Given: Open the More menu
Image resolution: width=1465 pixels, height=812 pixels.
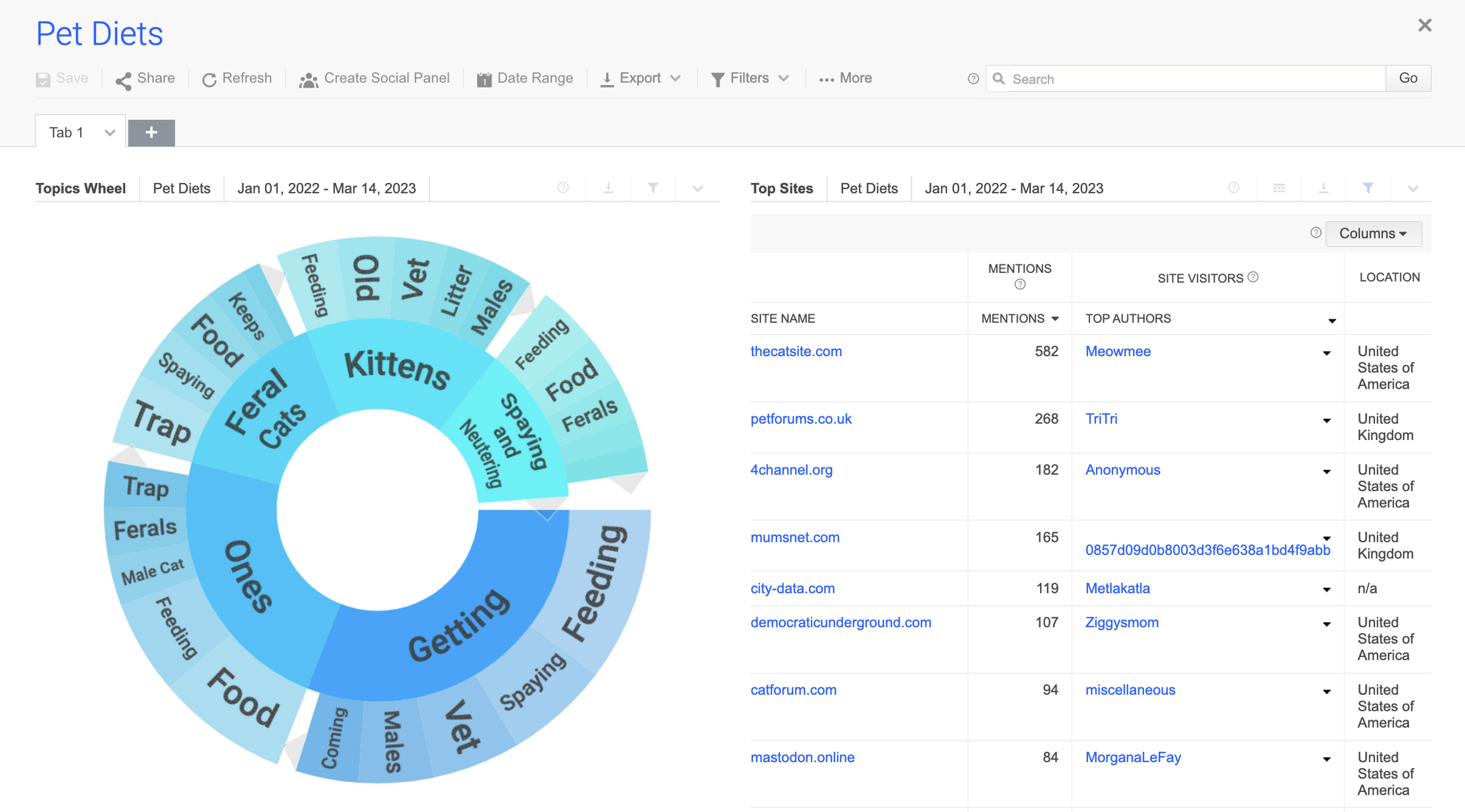Looking at the screenshot, I should pyautogui.click(x=846, y=79).
